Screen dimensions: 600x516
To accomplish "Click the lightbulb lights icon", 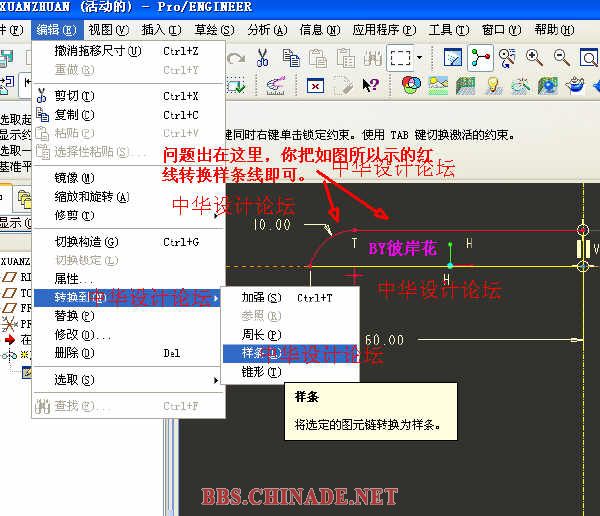I will coord(493,85).
